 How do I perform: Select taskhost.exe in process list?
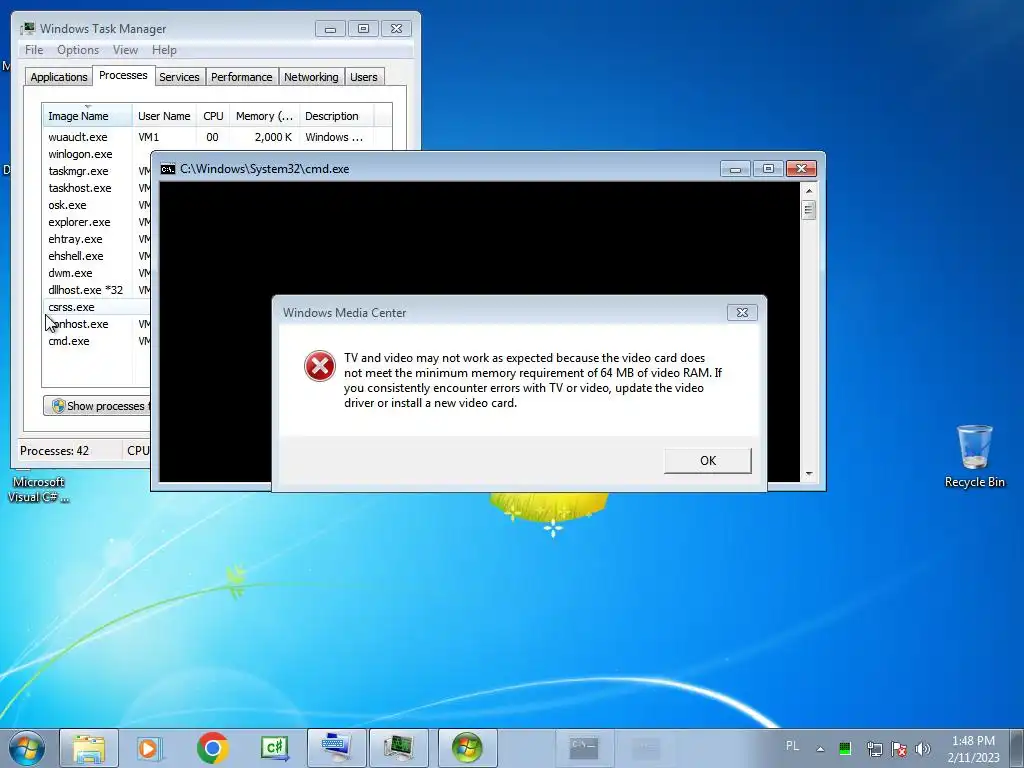tap(97, 188)
